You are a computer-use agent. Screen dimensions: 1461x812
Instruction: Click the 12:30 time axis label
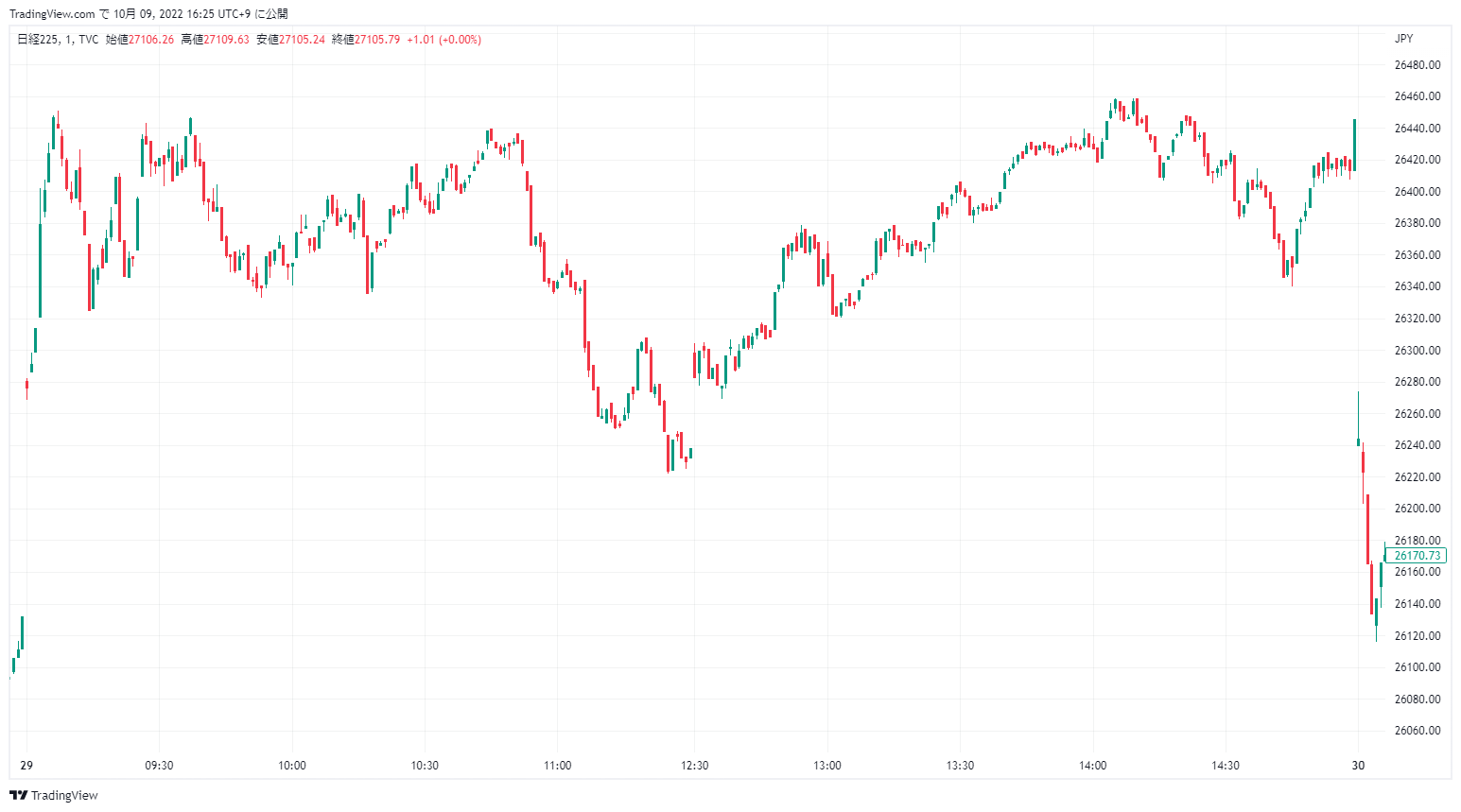[x=694, y=766]
